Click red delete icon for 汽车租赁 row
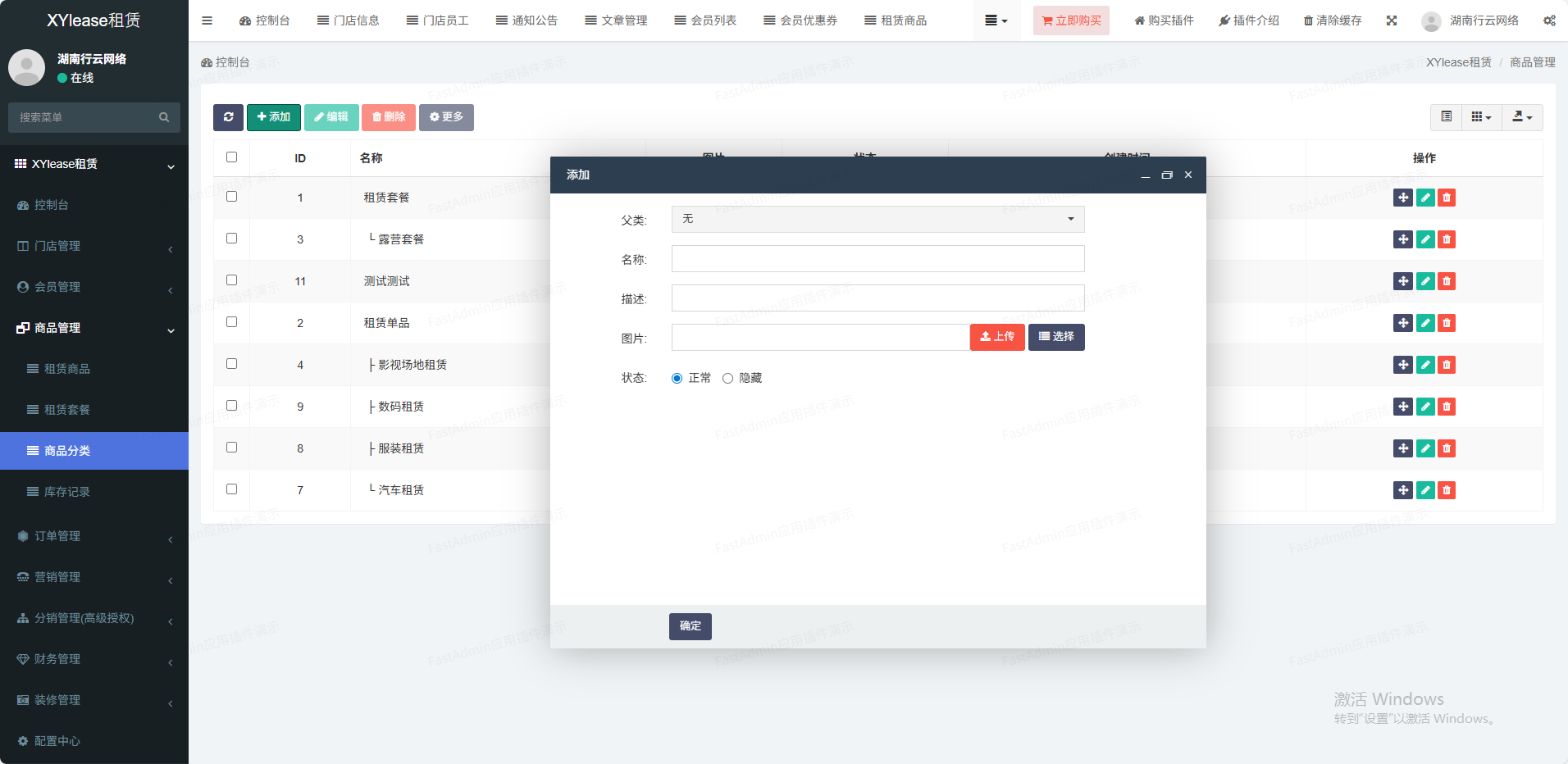 (1447, 490)
